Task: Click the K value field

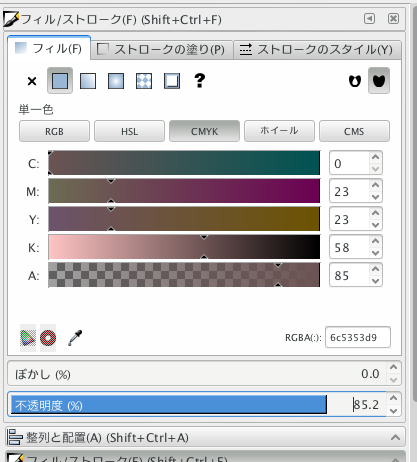Action: click(349, 247)
